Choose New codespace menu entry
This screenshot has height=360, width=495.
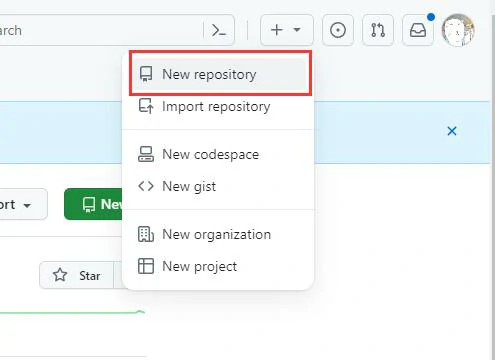[x=218, y=154]
